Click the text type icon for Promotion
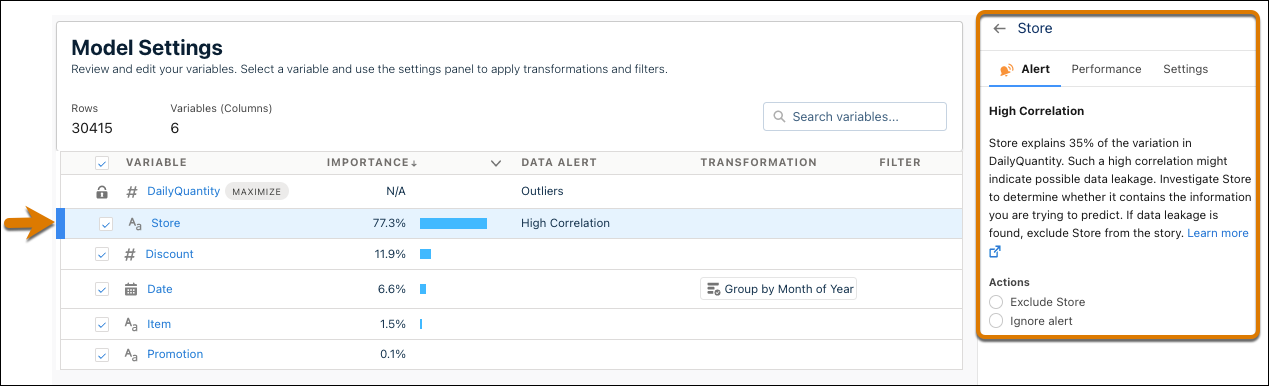The image size is (1269, 386). click(131, 354)
